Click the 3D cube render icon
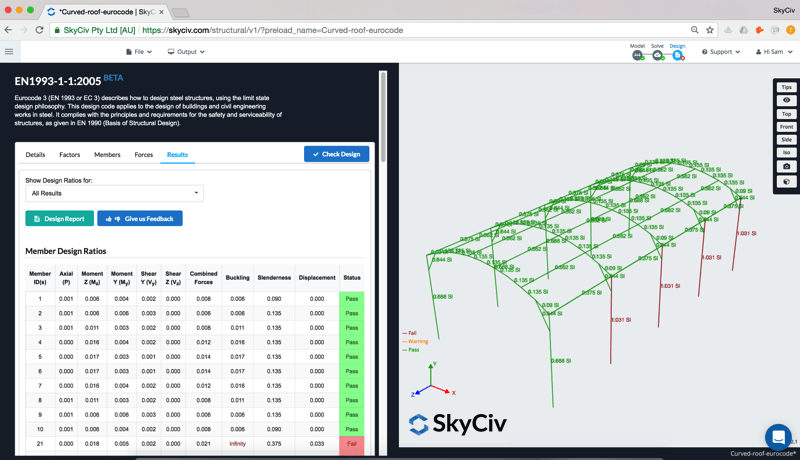The height and width of the screenshot is (460, 800). 786,182
